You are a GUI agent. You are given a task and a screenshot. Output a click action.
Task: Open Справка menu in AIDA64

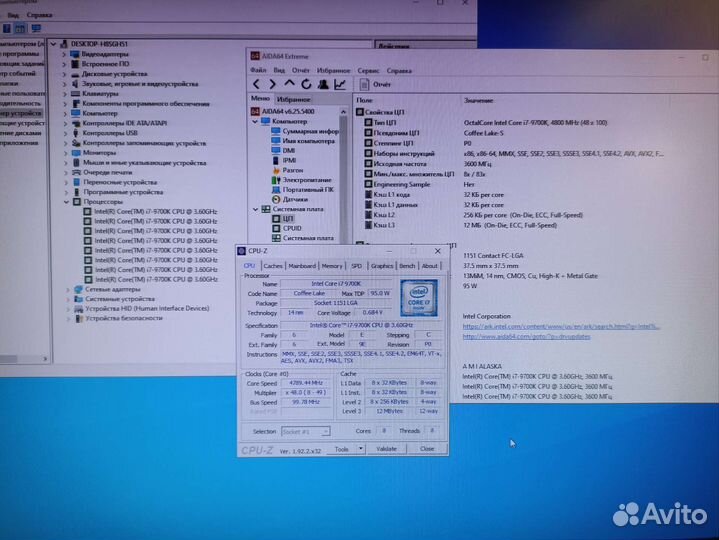399,71
